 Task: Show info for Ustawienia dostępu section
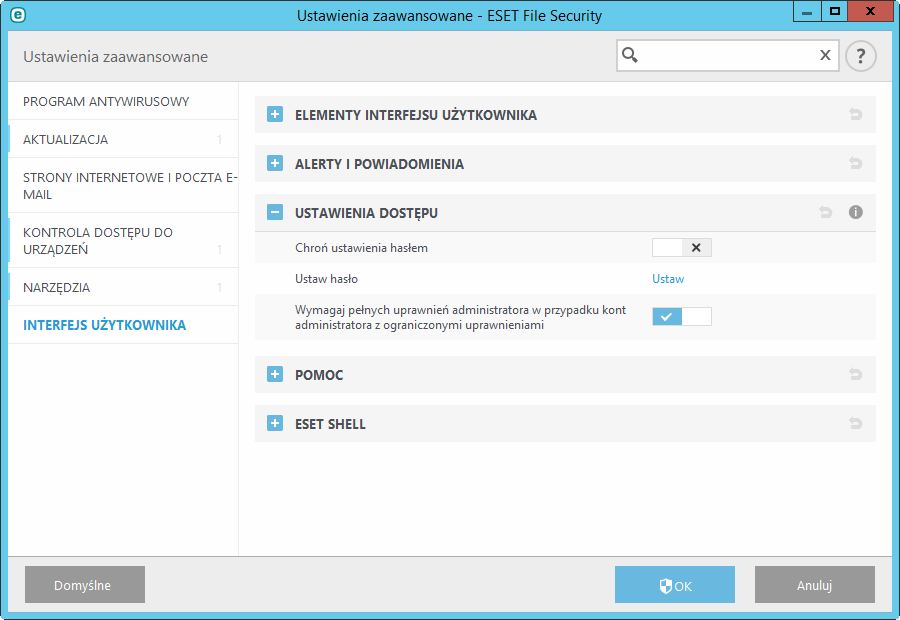tap(855, 212)
